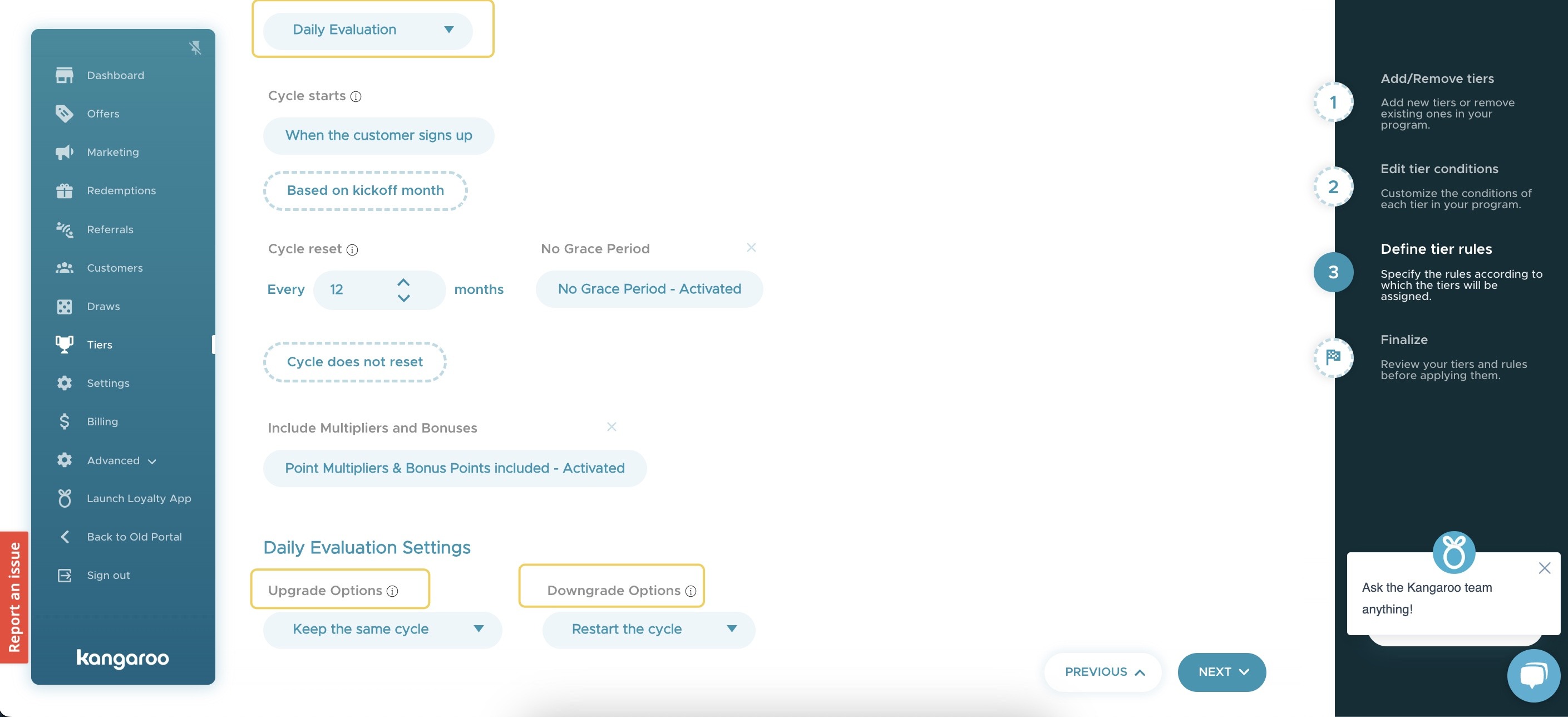Open Customers in the sidebar
Viewport: 1568px width, 717px height.
pyautogui.click(x=115, y=268)
